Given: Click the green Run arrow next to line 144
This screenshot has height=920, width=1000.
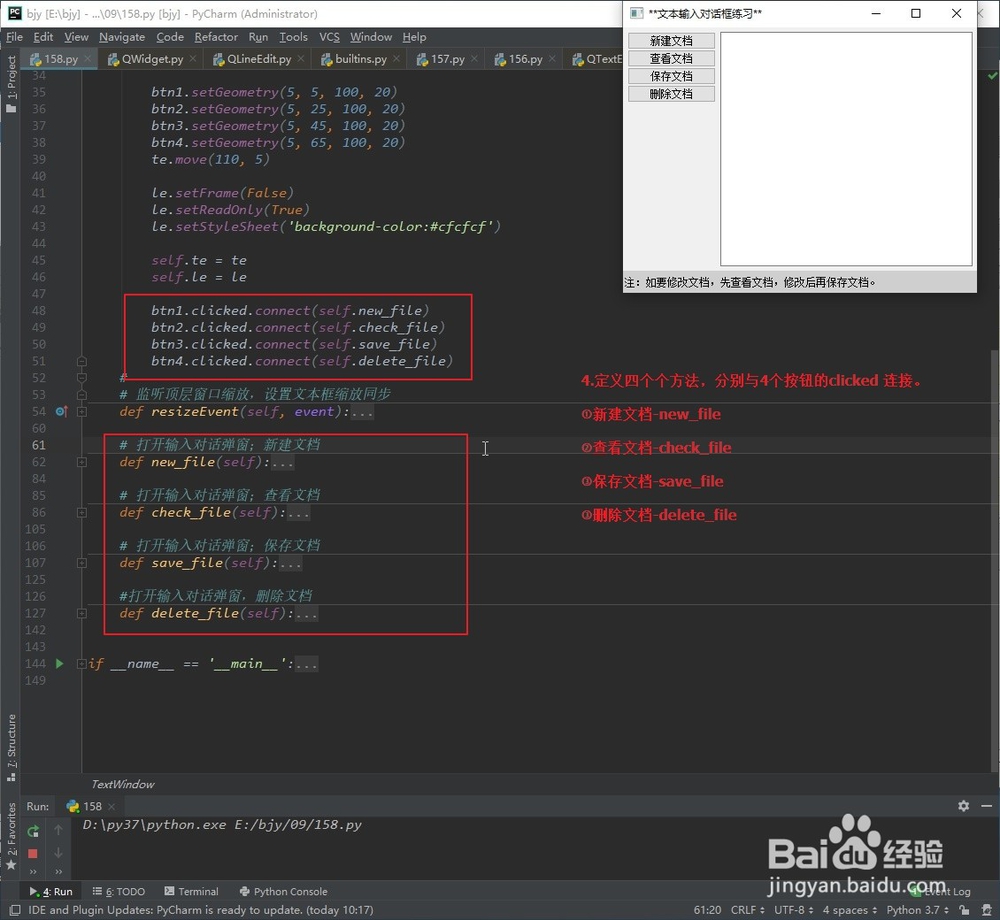Looking at the screenshot, I should pyautogui.click(x=59, y=663).
